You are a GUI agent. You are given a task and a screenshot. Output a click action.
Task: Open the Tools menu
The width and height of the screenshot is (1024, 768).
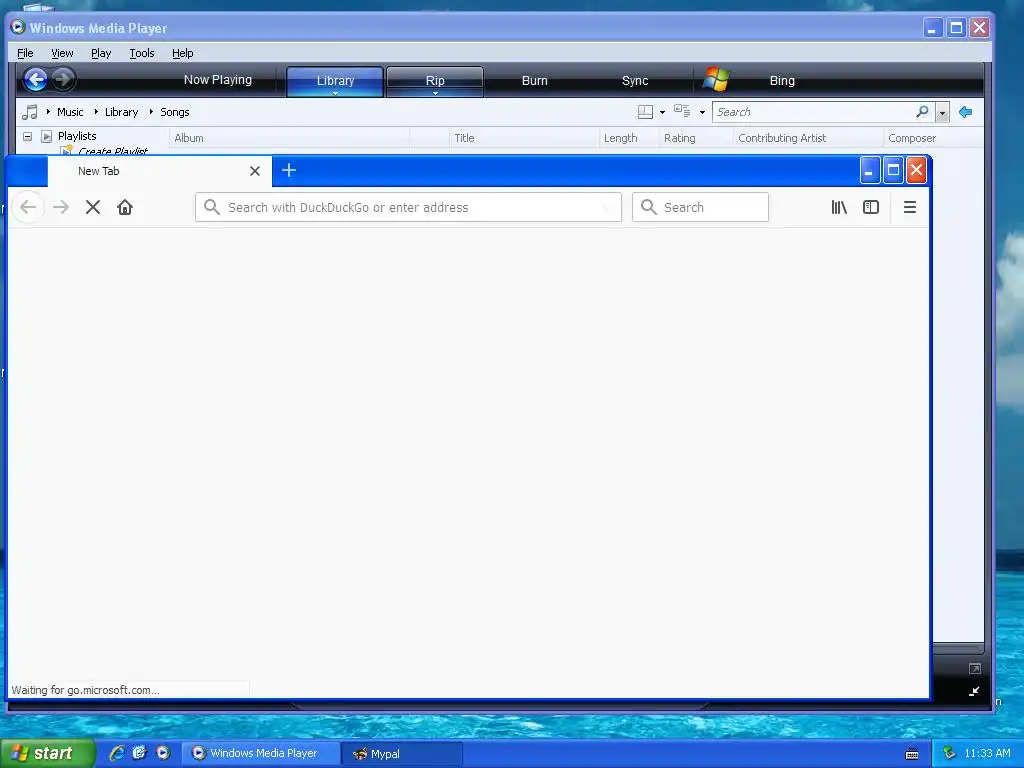click(x=142, y=53)
